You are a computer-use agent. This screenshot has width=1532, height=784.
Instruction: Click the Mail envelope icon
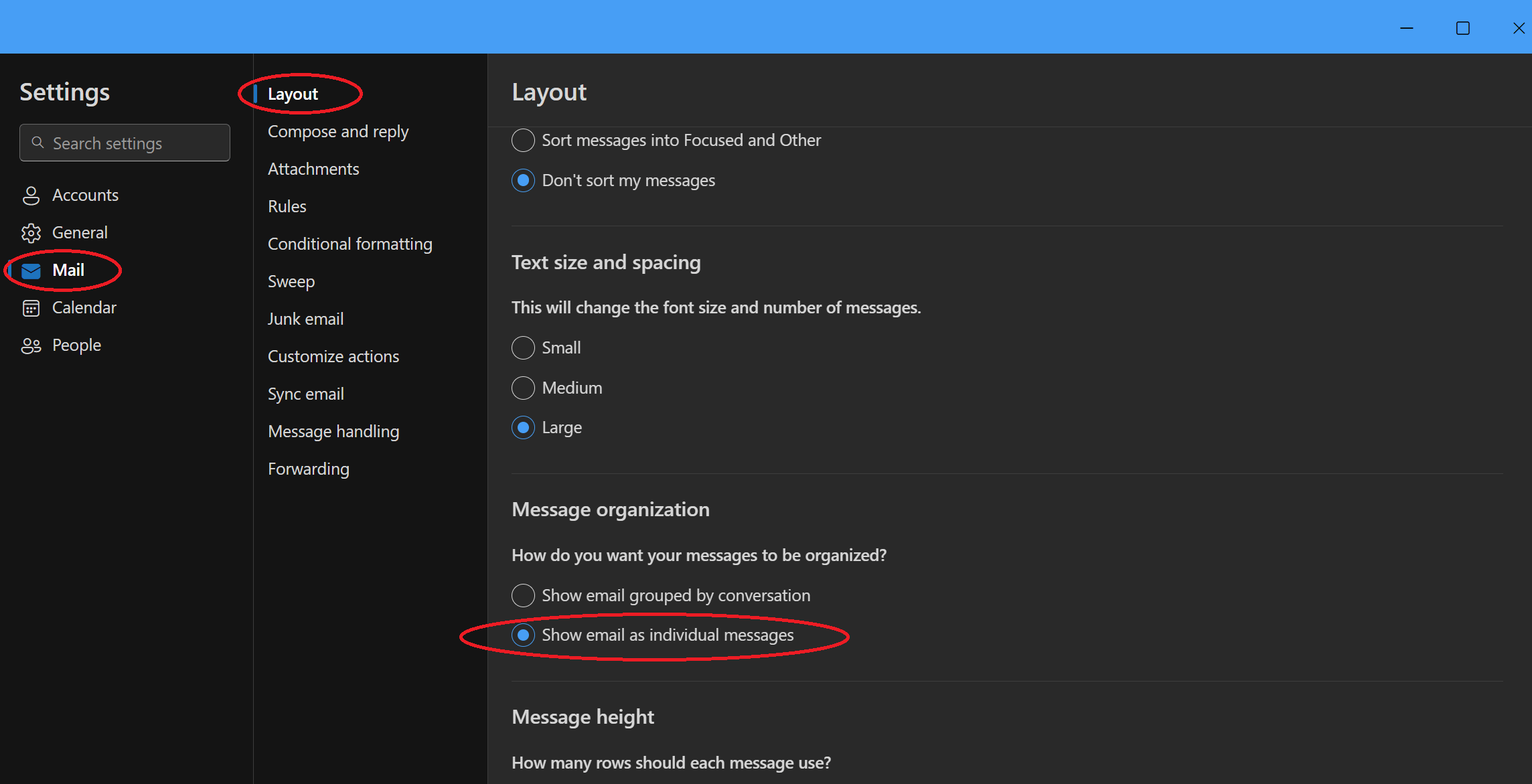point(31,270)
